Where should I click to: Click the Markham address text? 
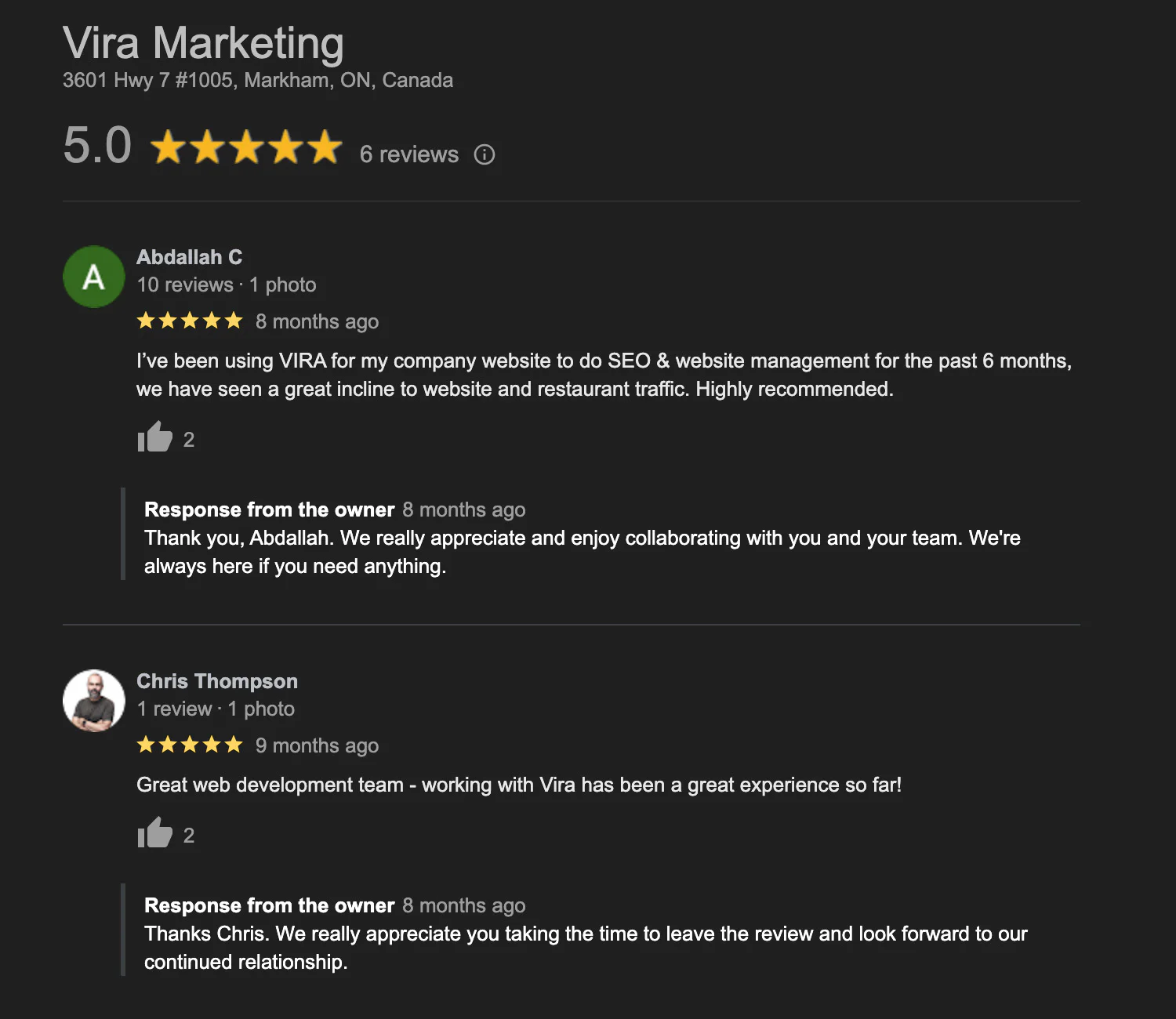[258, 80]
